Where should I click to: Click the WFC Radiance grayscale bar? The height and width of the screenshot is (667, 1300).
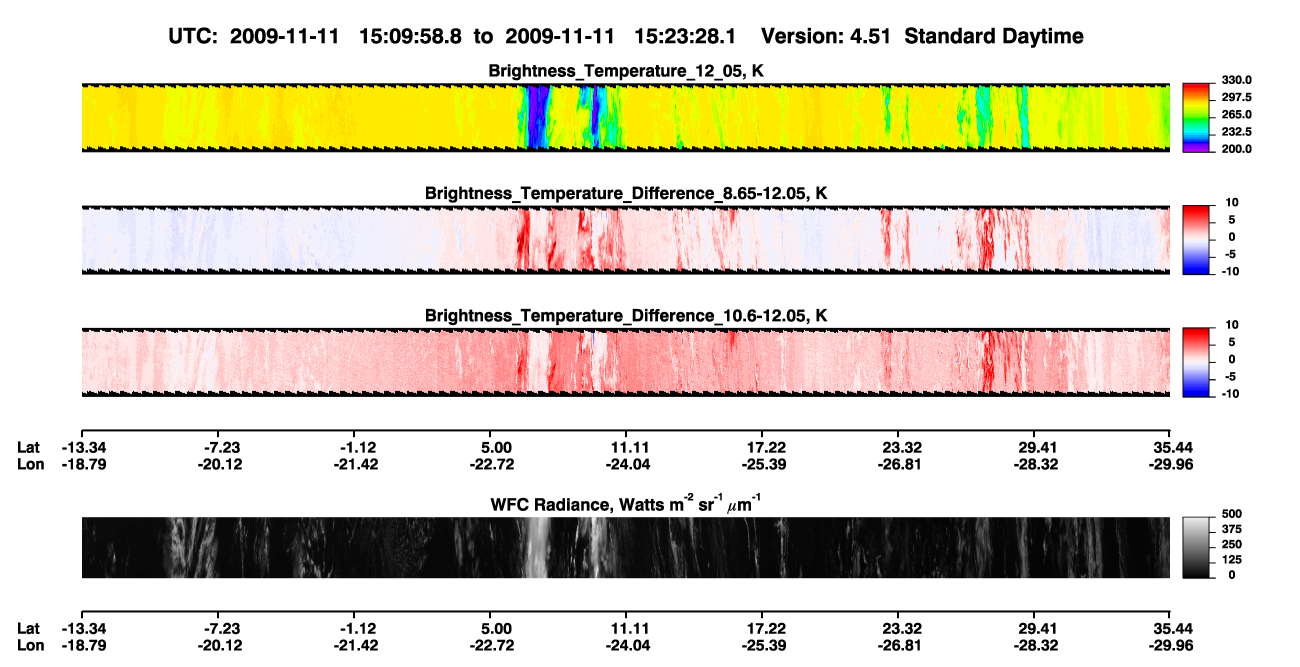[1197, 547]
